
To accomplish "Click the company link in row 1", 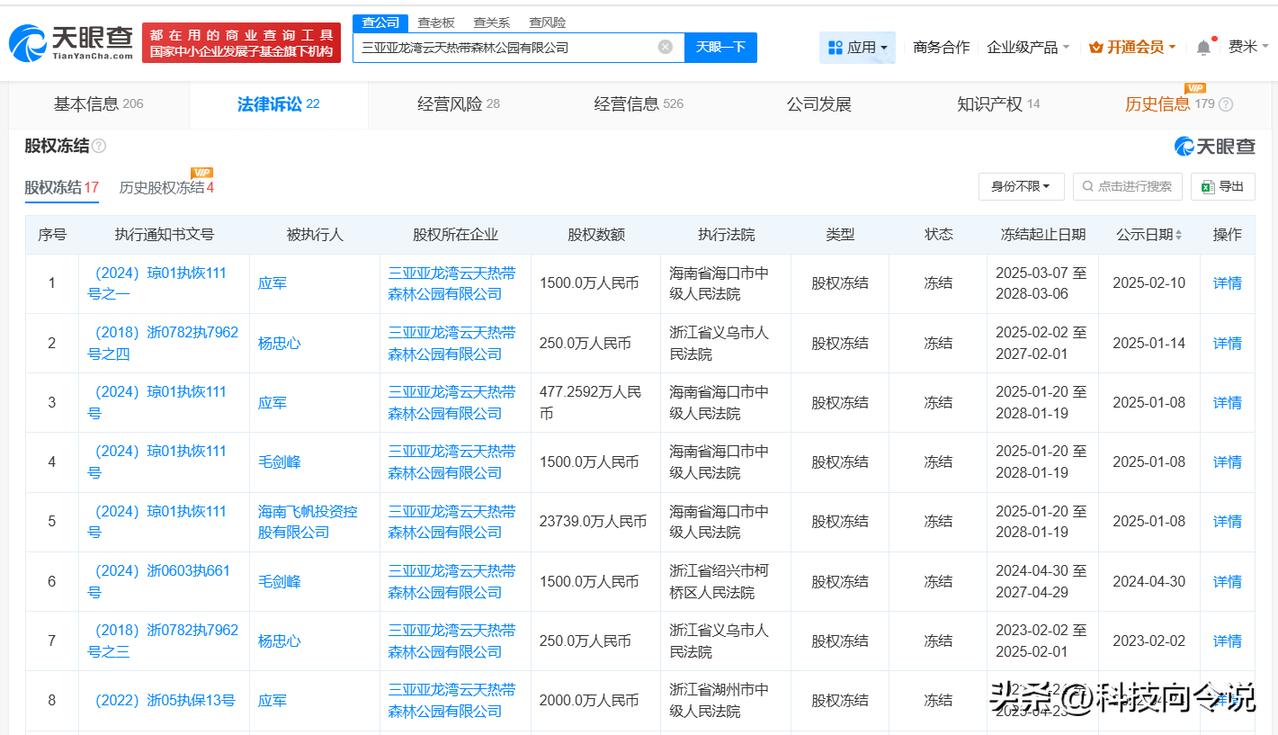I will click(452, 283).
